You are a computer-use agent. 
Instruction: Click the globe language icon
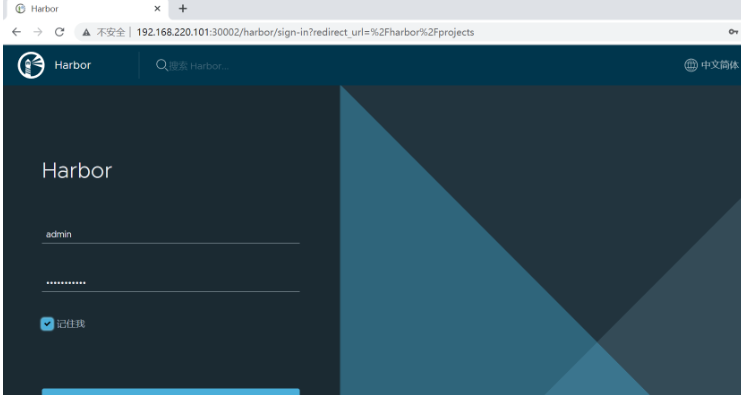690,65
